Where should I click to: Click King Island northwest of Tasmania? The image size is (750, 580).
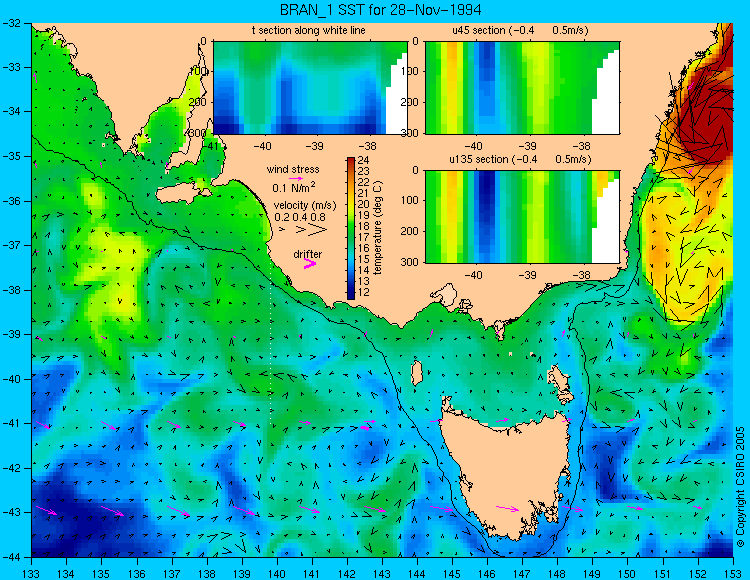(417, 373)
